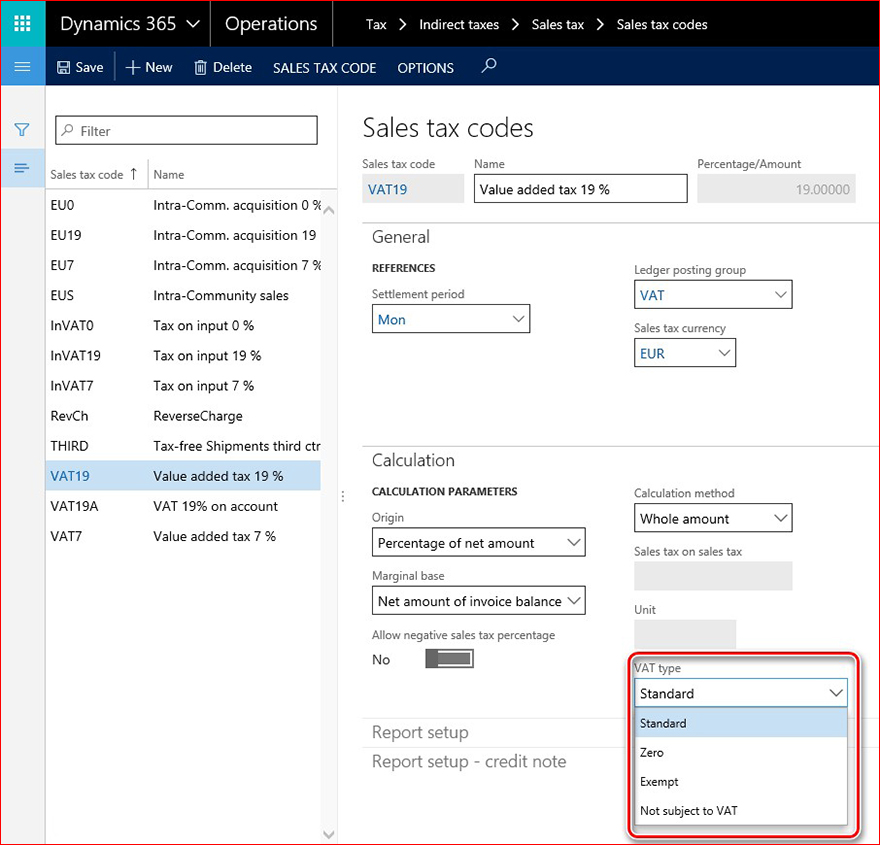Click the list view icon in sidebar
The width and height of the screenshot is (880, 845).
pyautogui.click(x=22, y=168)
